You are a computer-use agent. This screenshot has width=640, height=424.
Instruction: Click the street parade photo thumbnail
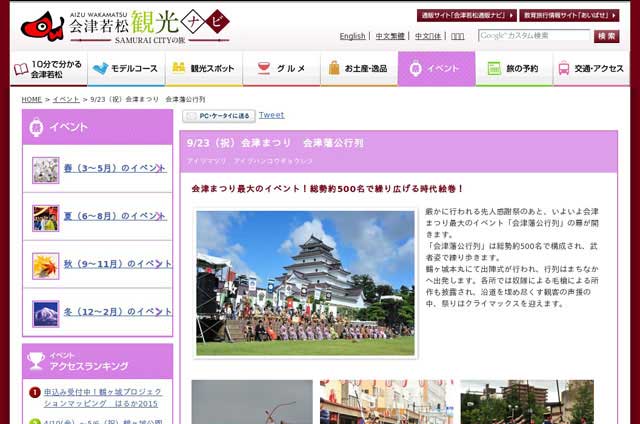(x=387, y=402)
